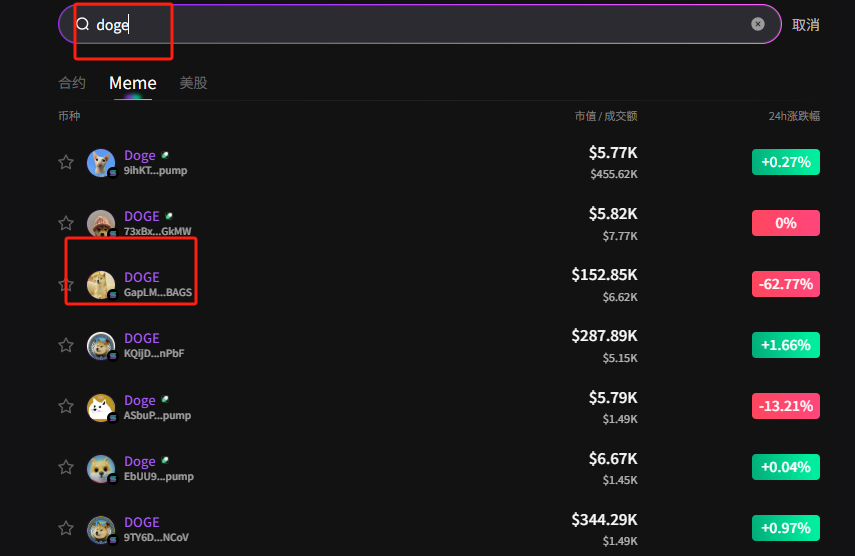Toggle star for Doge EbUU9...pump
This screenshot has height=556, width=855.
click(66, 468)
